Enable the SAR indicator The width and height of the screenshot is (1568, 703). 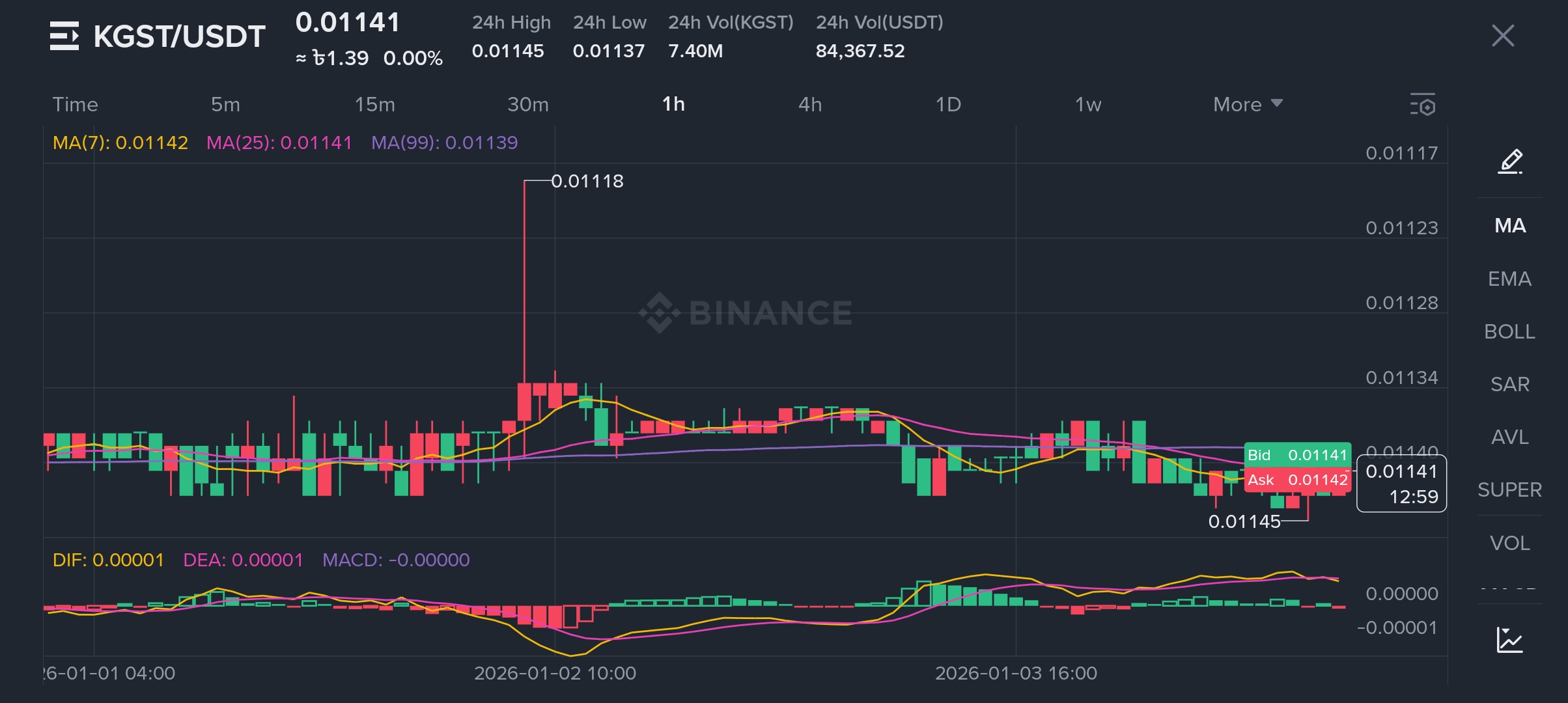pyautogui.click(x=1509, y=384)
